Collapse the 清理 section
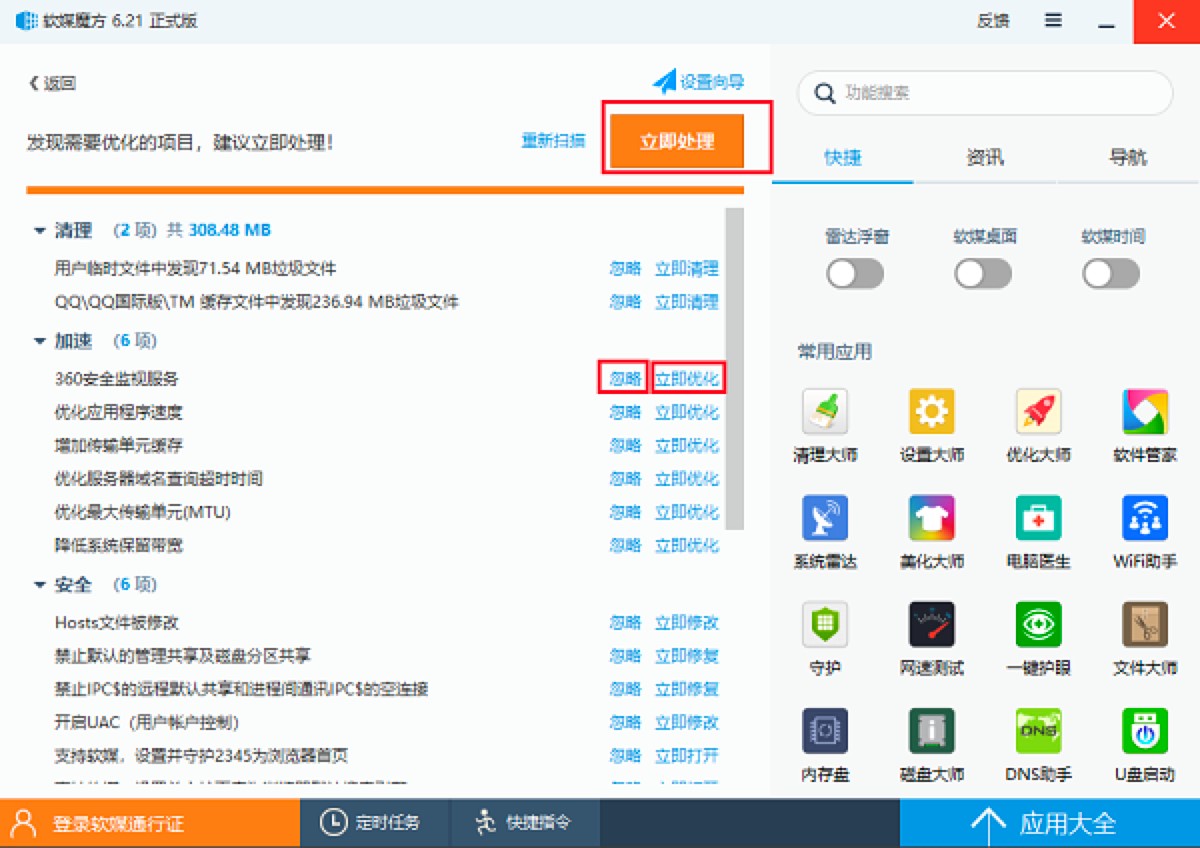Viewport: 1200px width, 848px height. (40, 231)
